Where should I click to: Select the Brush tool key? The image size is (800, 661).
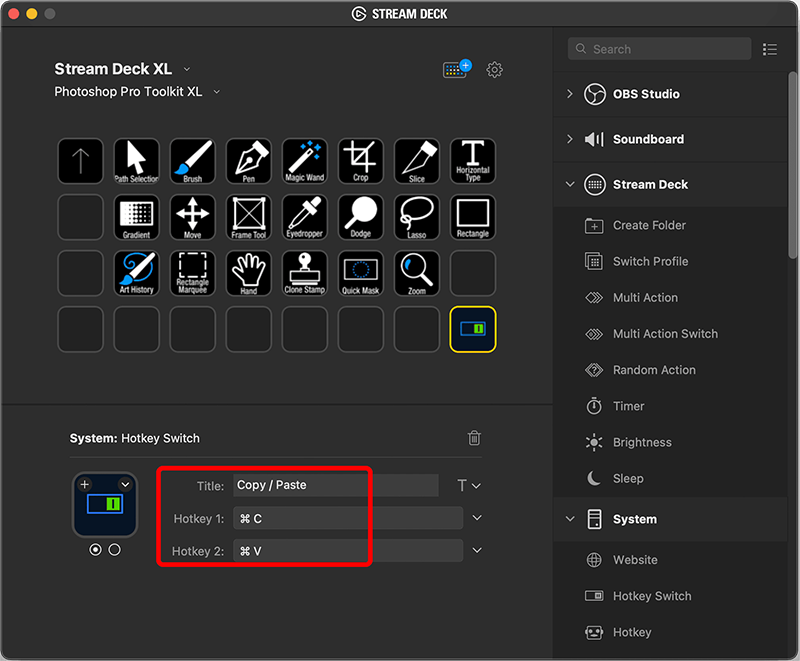pos(192,161)
